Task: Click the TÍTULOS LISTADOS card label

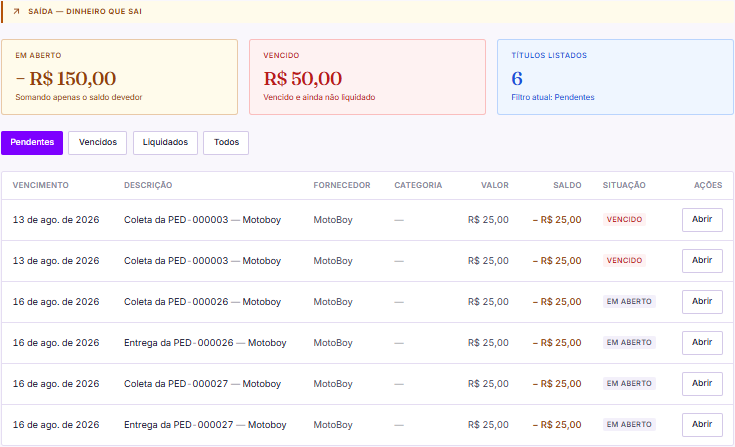Action: [x=549, y=55]
